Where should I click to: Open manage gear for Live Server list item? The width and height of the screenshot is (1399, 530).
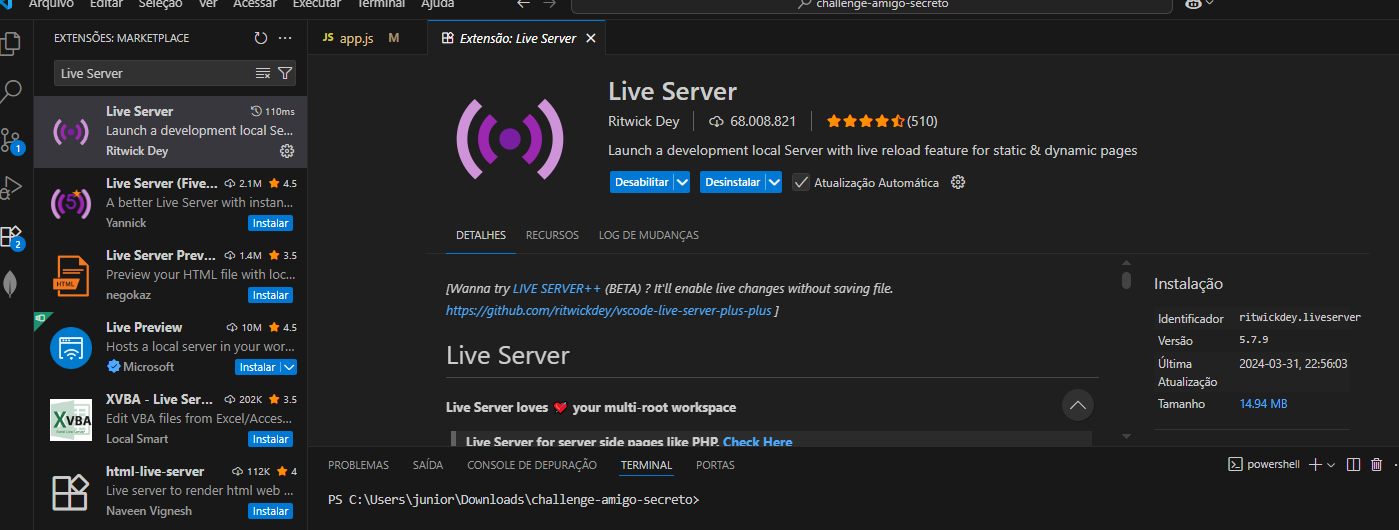287,151
